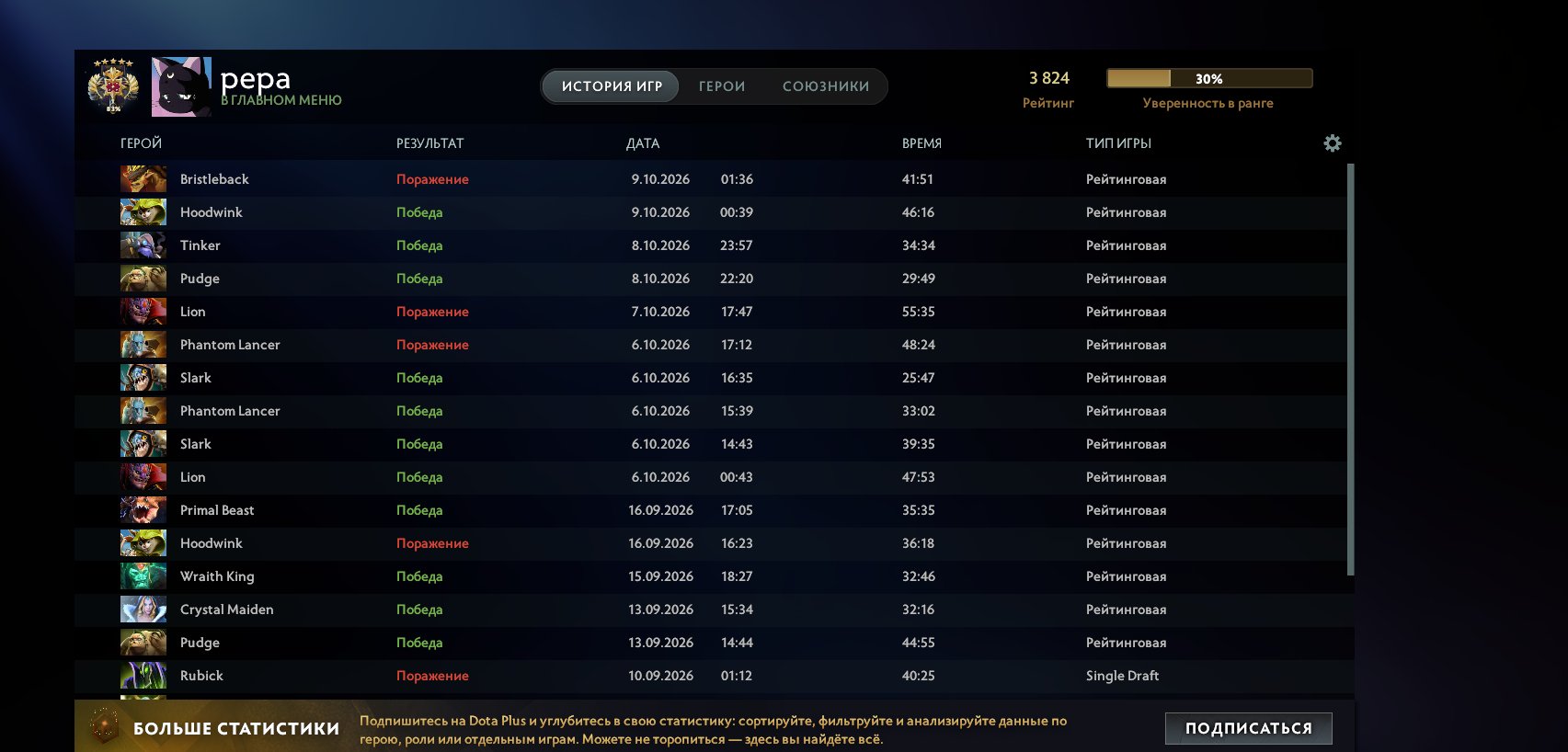Sort by the РЕЗУЛЬТАТ column header
The height and width of the screenshot is (752, 1568).
[x=429, y=143]
